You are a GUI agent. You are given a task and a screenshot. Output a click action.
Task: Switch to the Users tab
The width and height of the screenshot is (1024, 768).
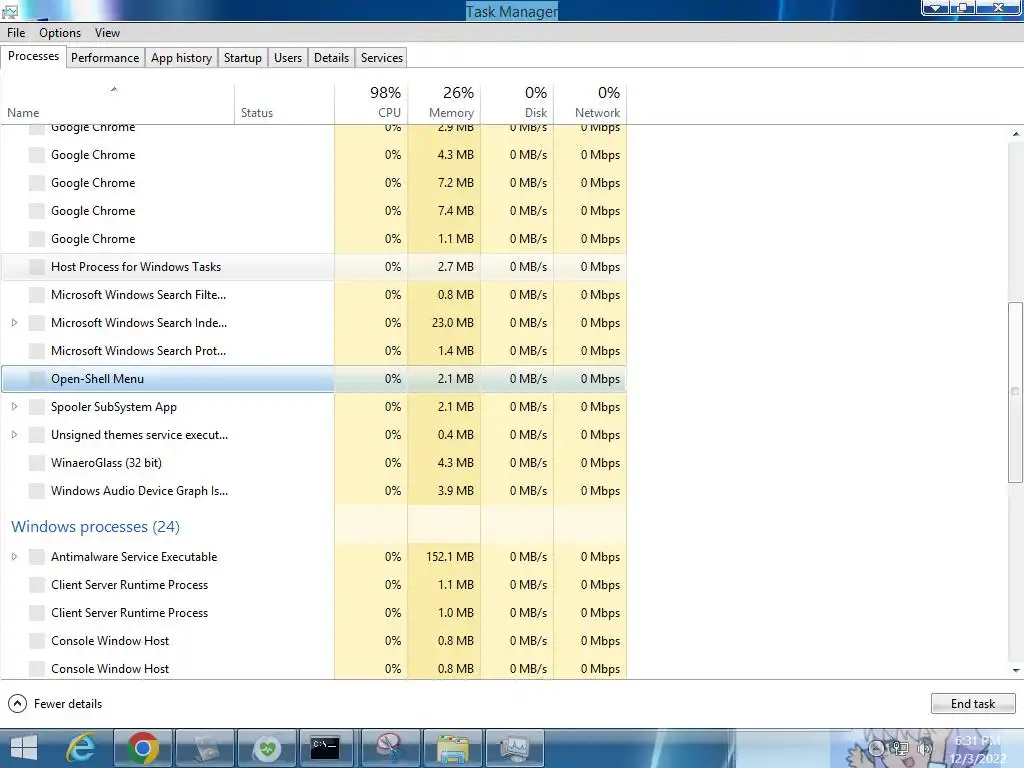tap(288, 57)
